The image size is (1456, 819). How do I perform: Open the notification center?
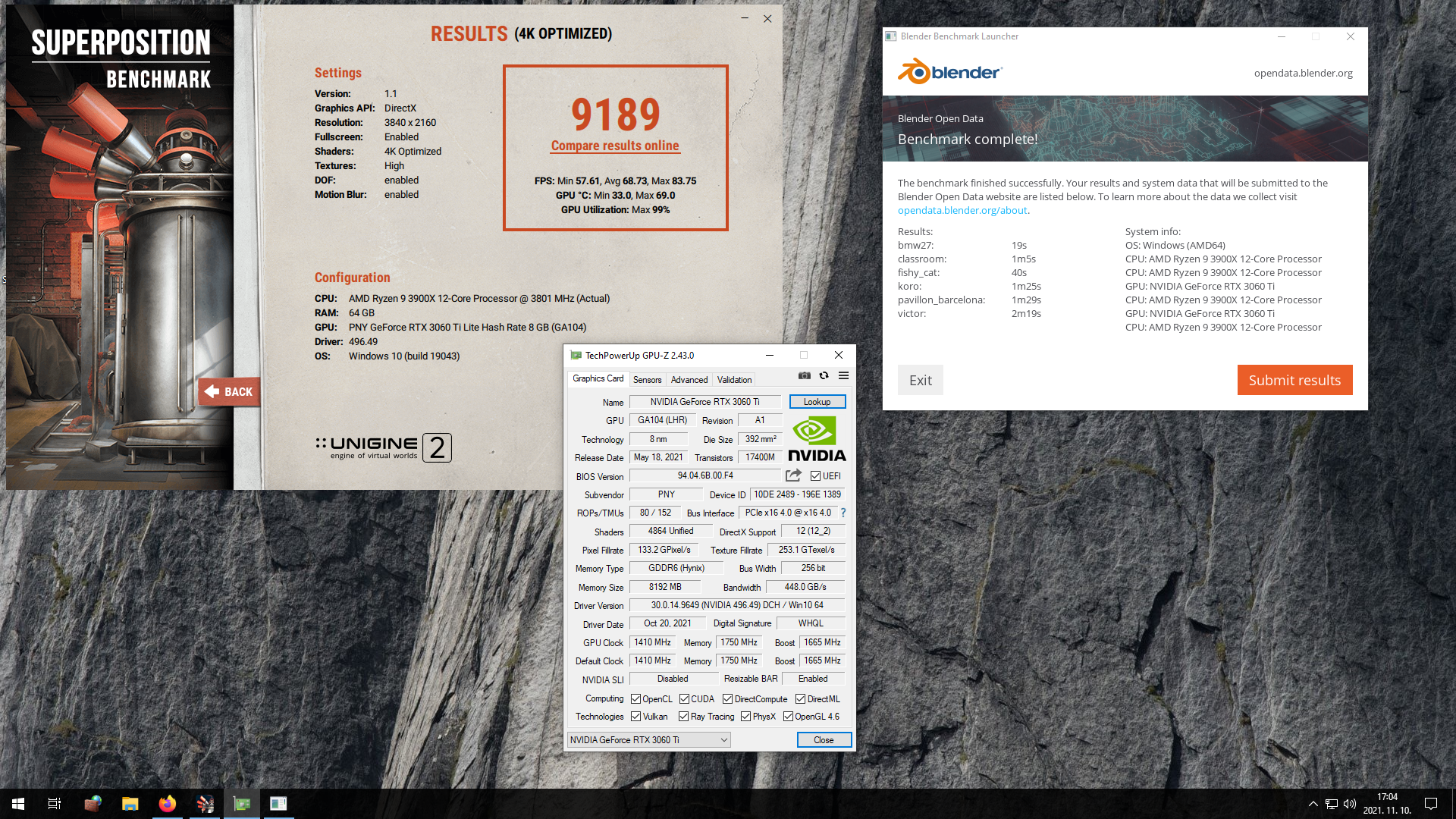[1431, 804]
